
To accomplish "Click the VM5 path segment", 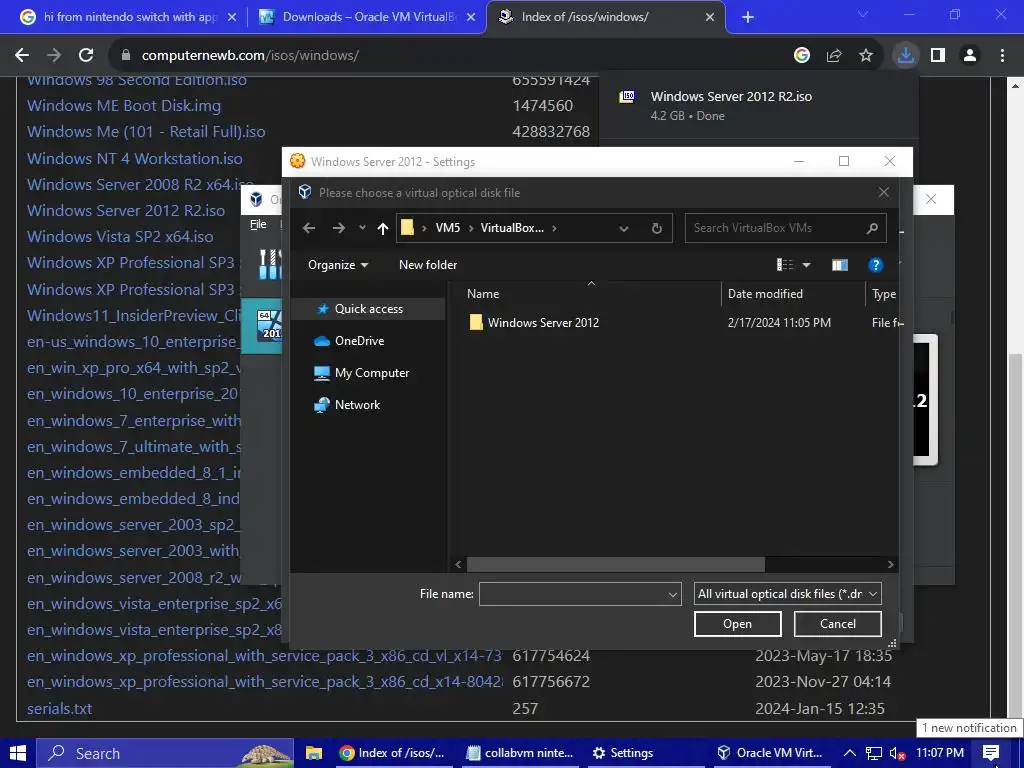I will 448,228.
